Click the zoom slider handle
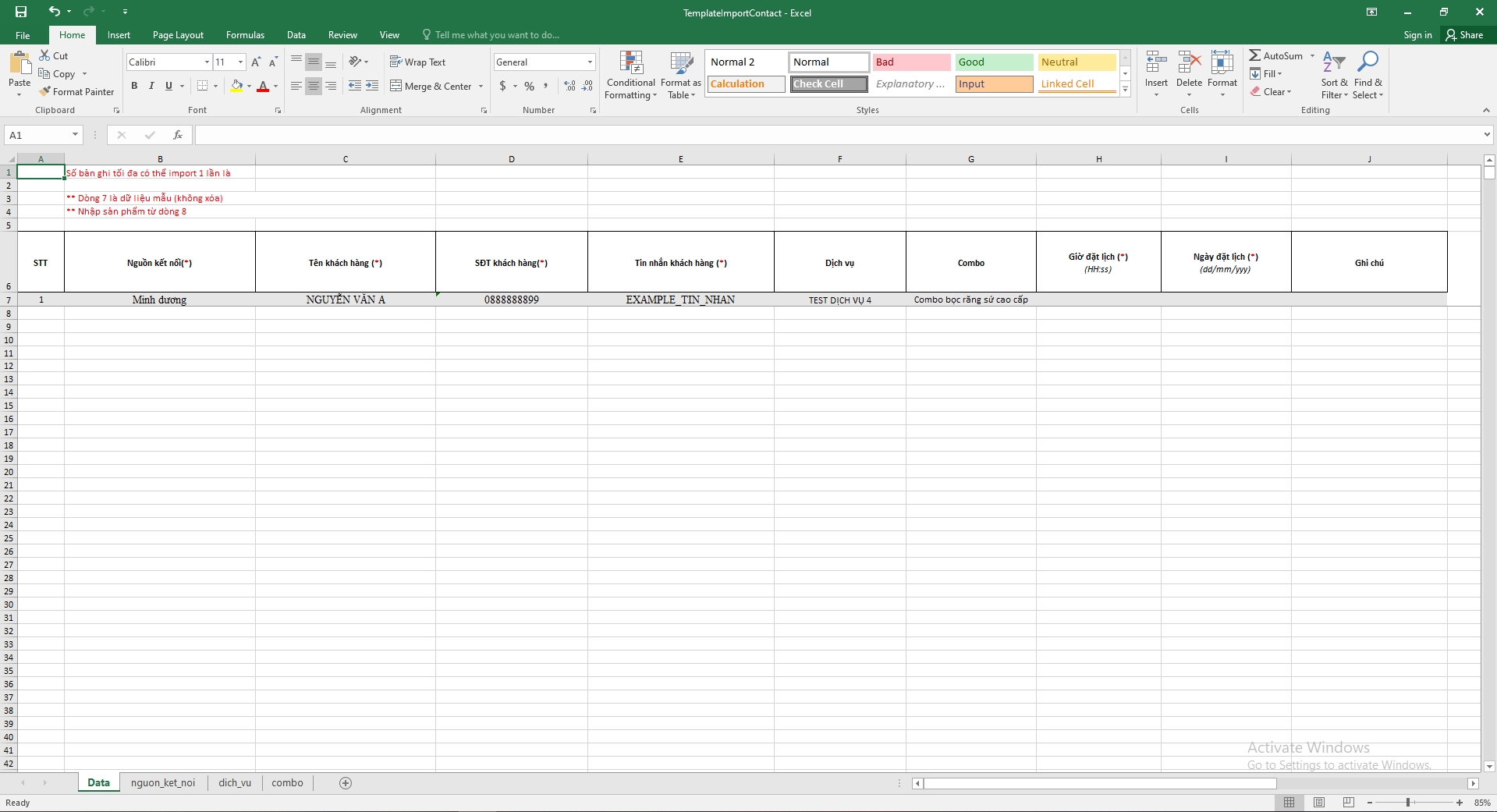This screenshot has width=1497, height=812. 1408,802
